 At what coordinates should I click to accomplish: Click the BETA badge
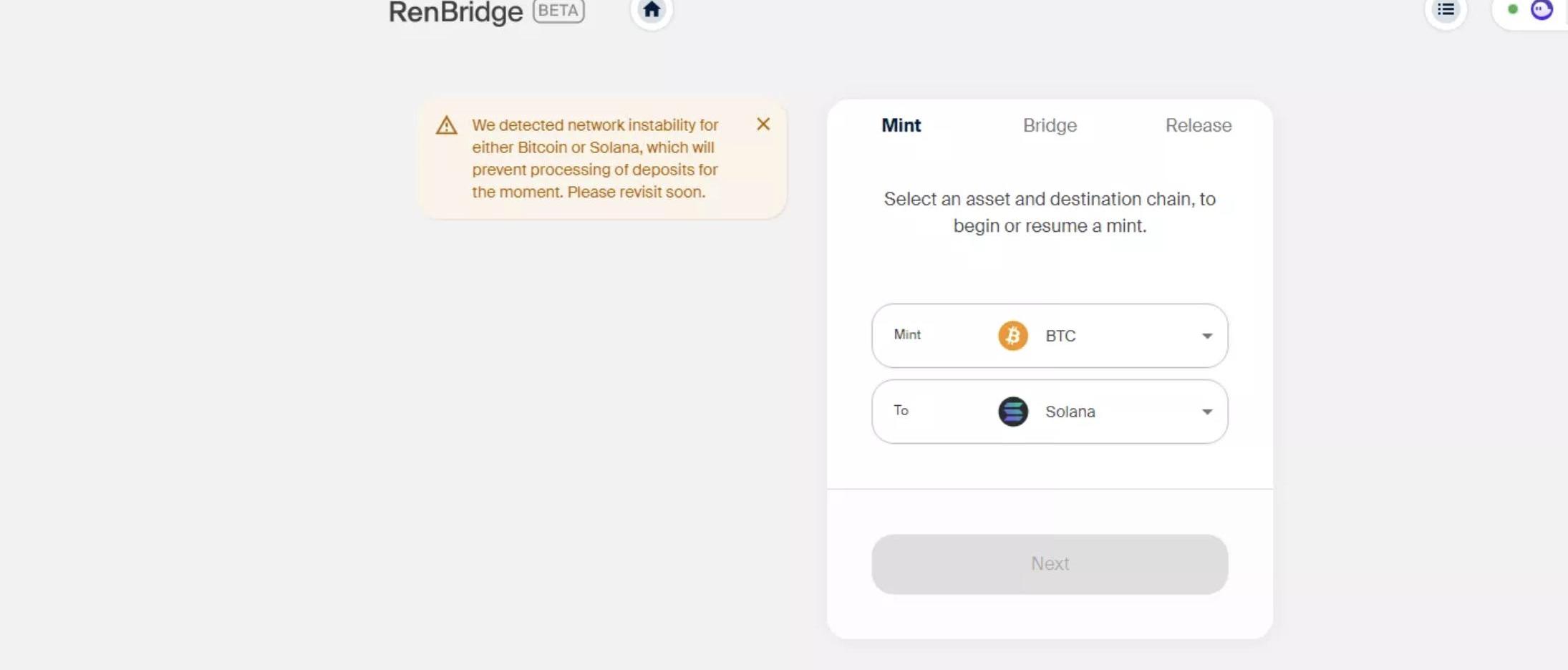[x=558, y=11]
